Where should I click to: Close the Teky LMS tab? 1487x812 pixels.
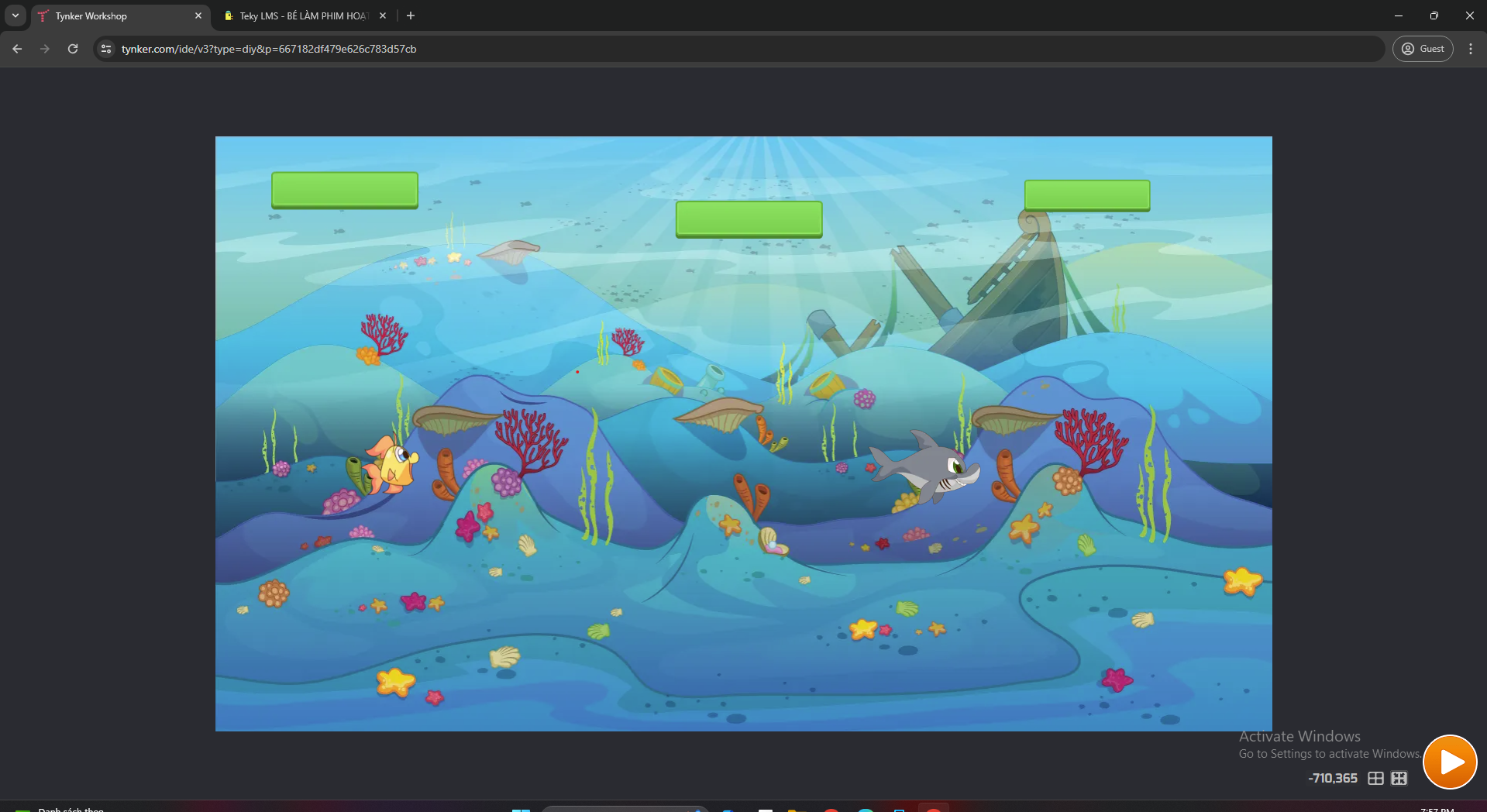tap(383, 15)
